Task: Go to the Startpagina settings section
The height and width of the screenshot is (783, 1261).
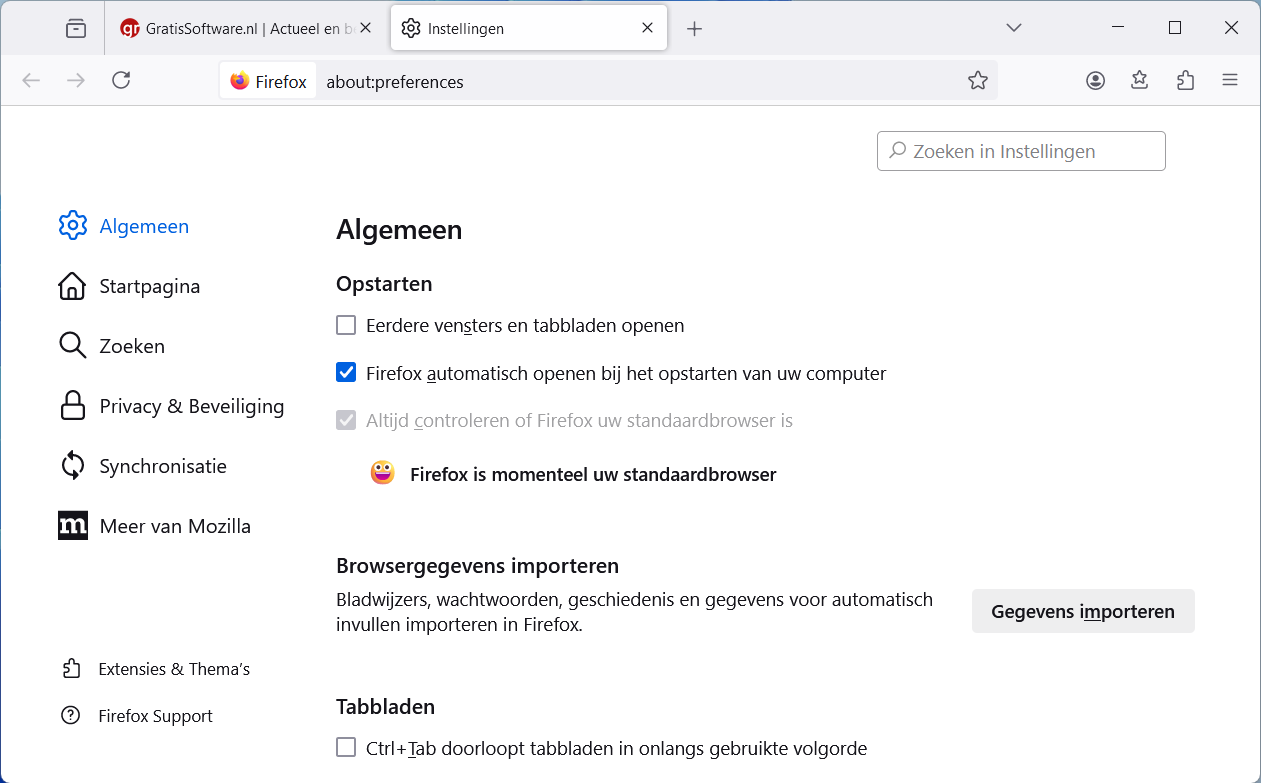Action: click(x=149, y=286)
